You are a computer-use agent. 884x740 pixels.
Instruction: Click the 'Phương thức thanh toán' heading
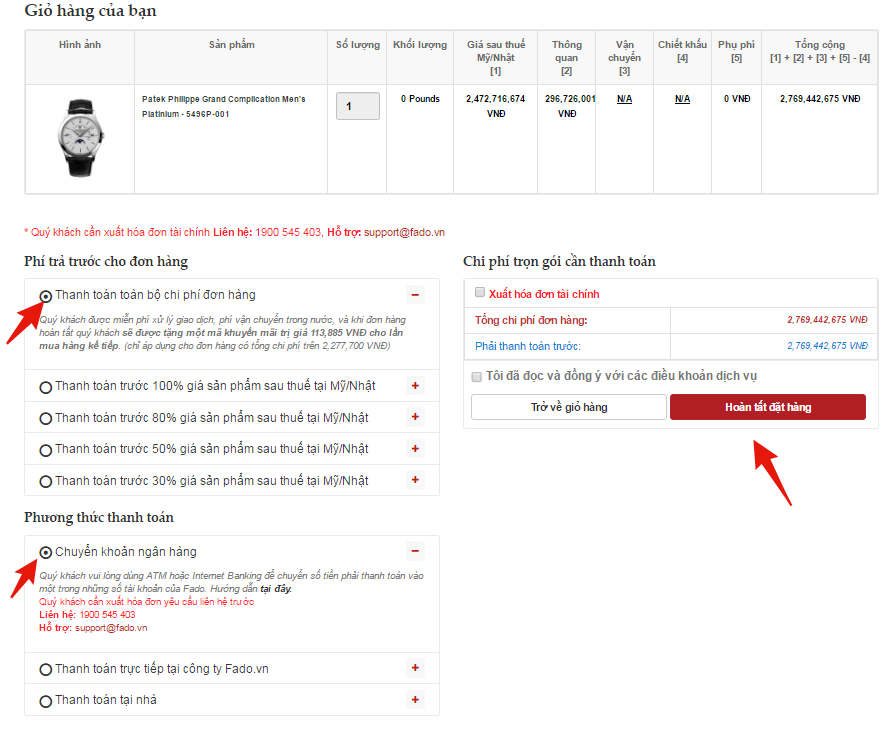[x=99, y=517]
